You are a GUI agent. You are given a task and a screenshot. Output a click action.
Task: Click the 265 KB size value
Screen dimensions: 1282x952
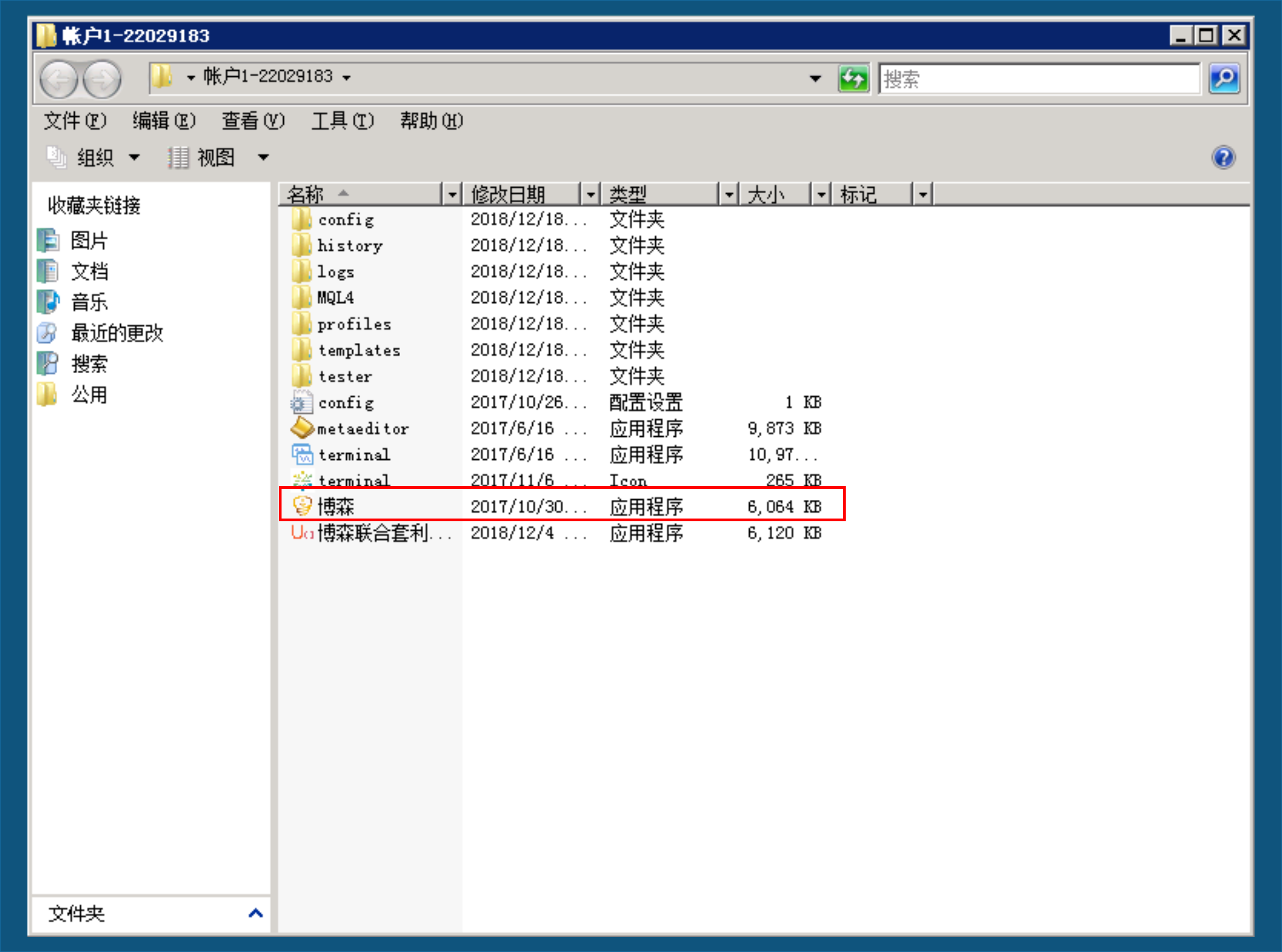pyautogui.click(x=793, y=480)
